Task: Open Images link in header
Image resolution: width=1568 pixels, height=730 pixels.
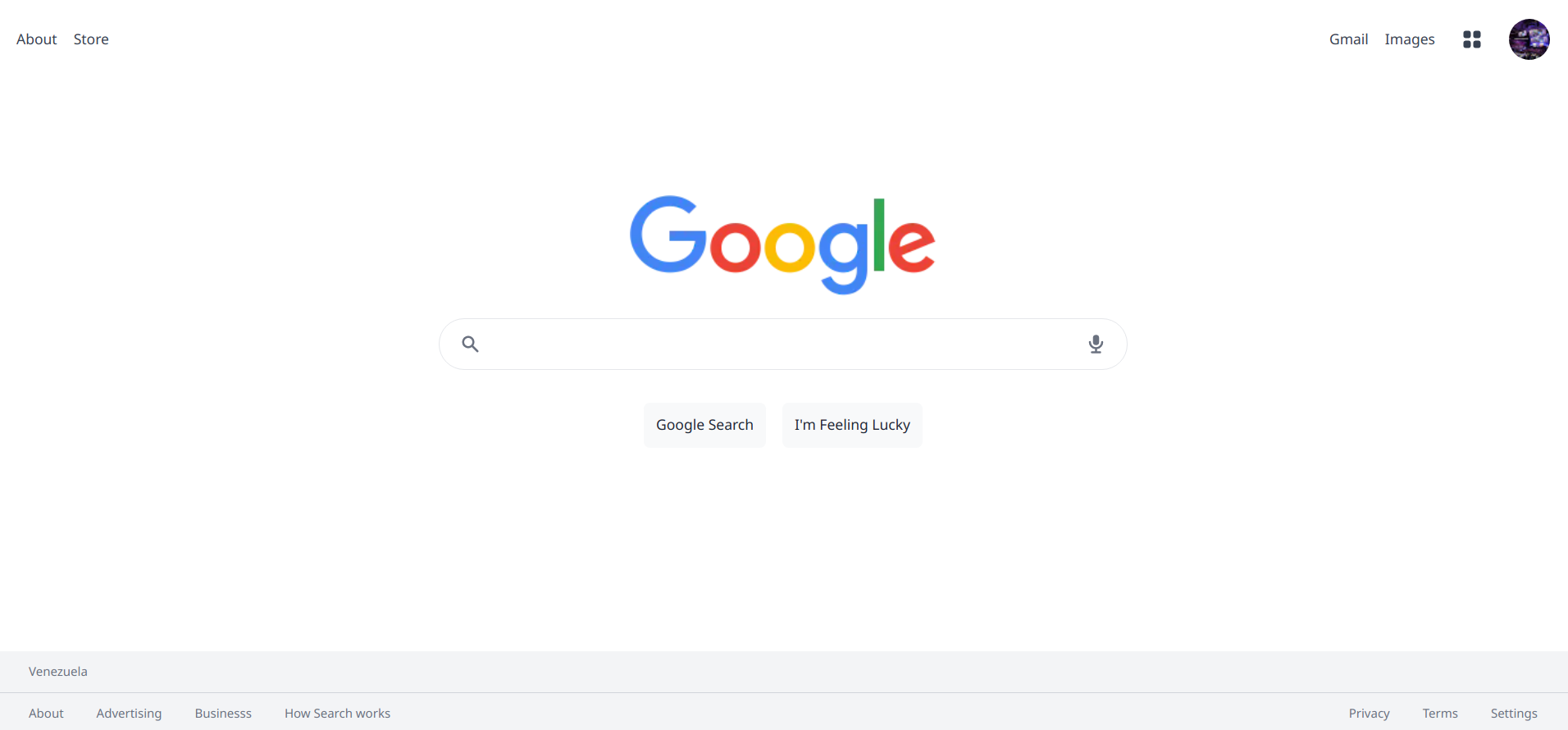Action: click(x=1410, y=39)
